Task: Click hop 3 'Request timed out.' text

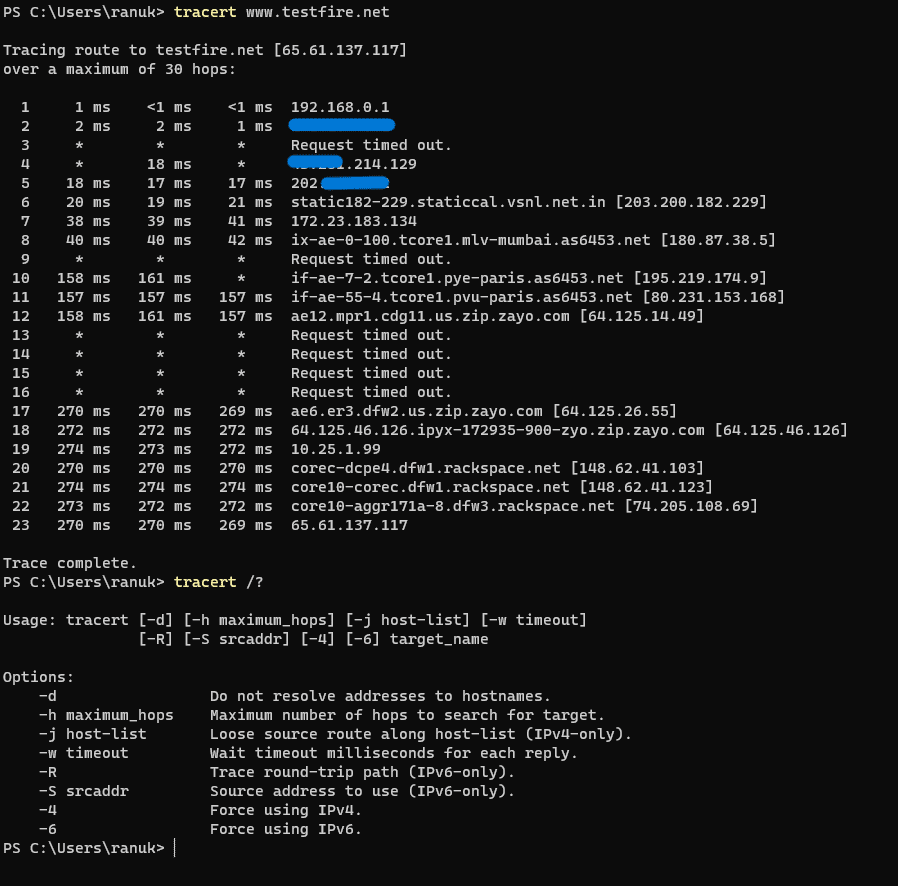Action: (x=371, y=145)
